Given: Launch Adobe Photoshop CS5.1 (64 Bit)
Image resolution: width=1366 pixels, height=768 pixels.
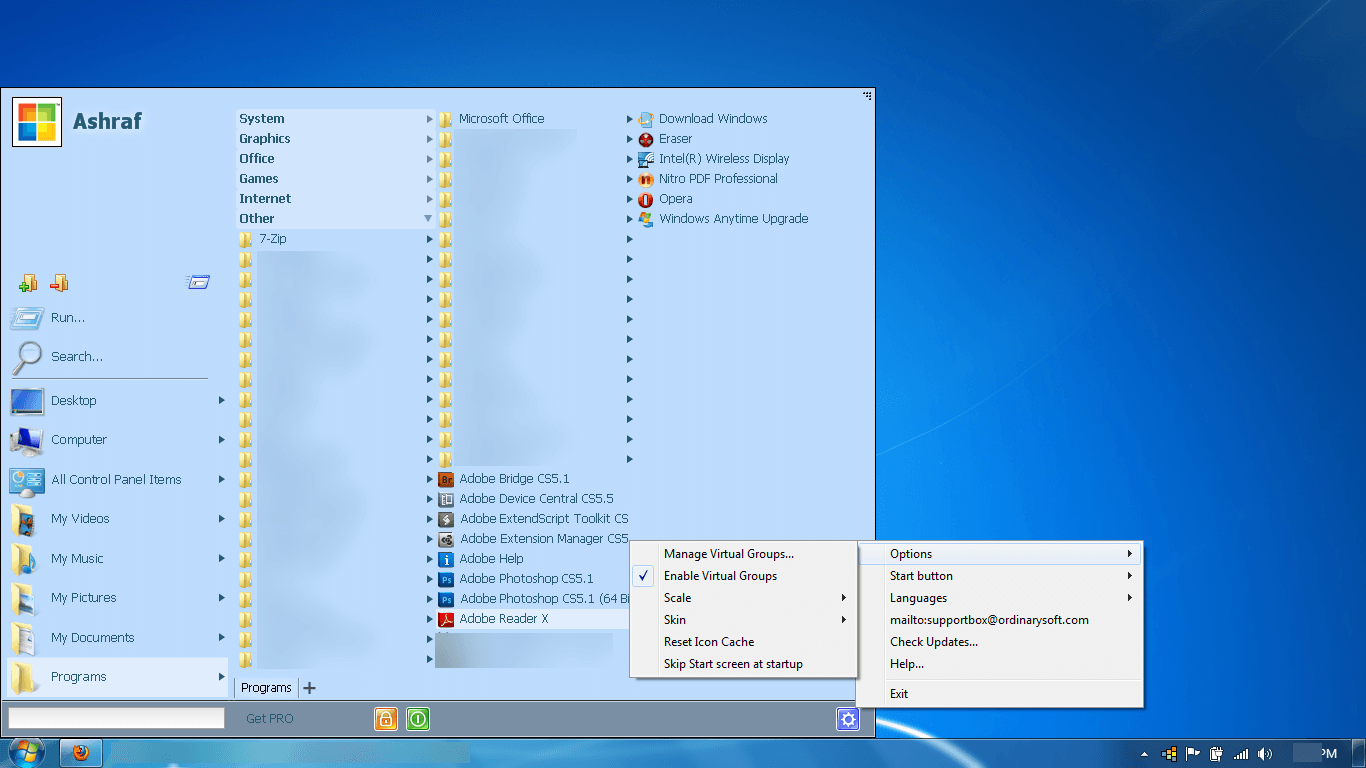Looking at the screenshot, I should (533, 599).
